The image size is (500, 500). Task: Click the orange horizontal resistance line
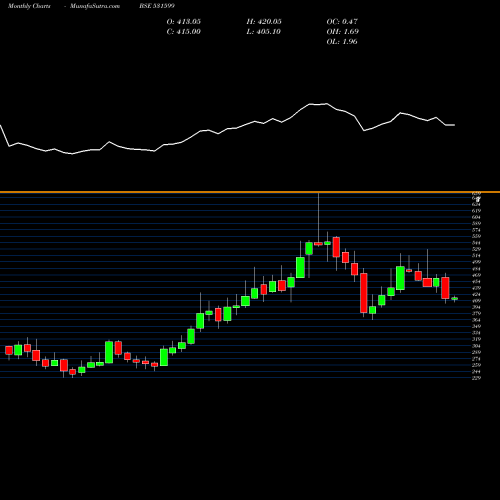(250, 192)
